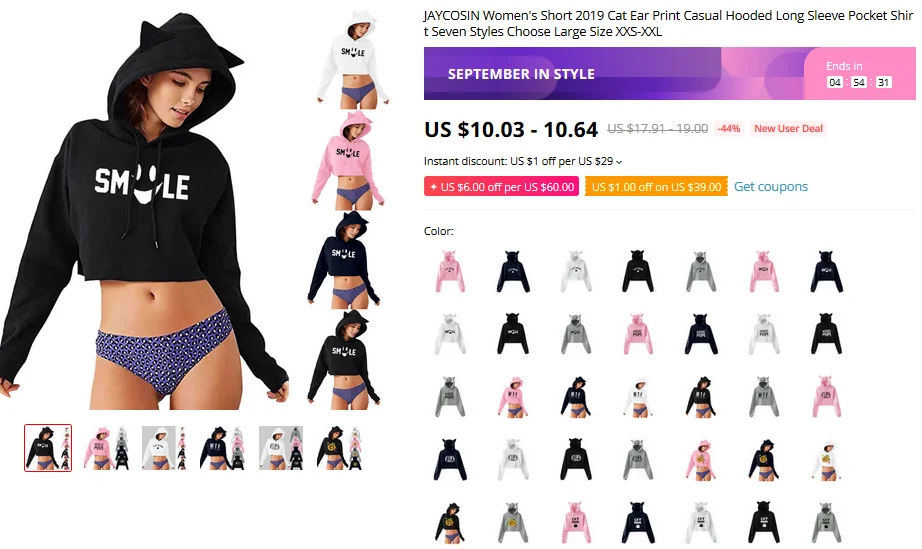Select the black sunflower hoodie color option

(x=450, y=523)
